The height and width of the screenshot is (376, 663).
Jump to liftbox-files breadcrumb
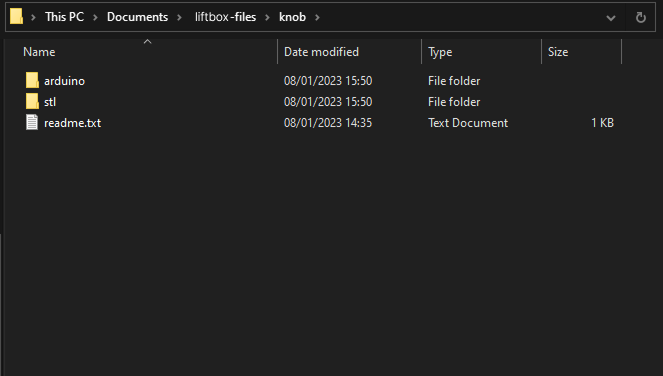[225, 17]
